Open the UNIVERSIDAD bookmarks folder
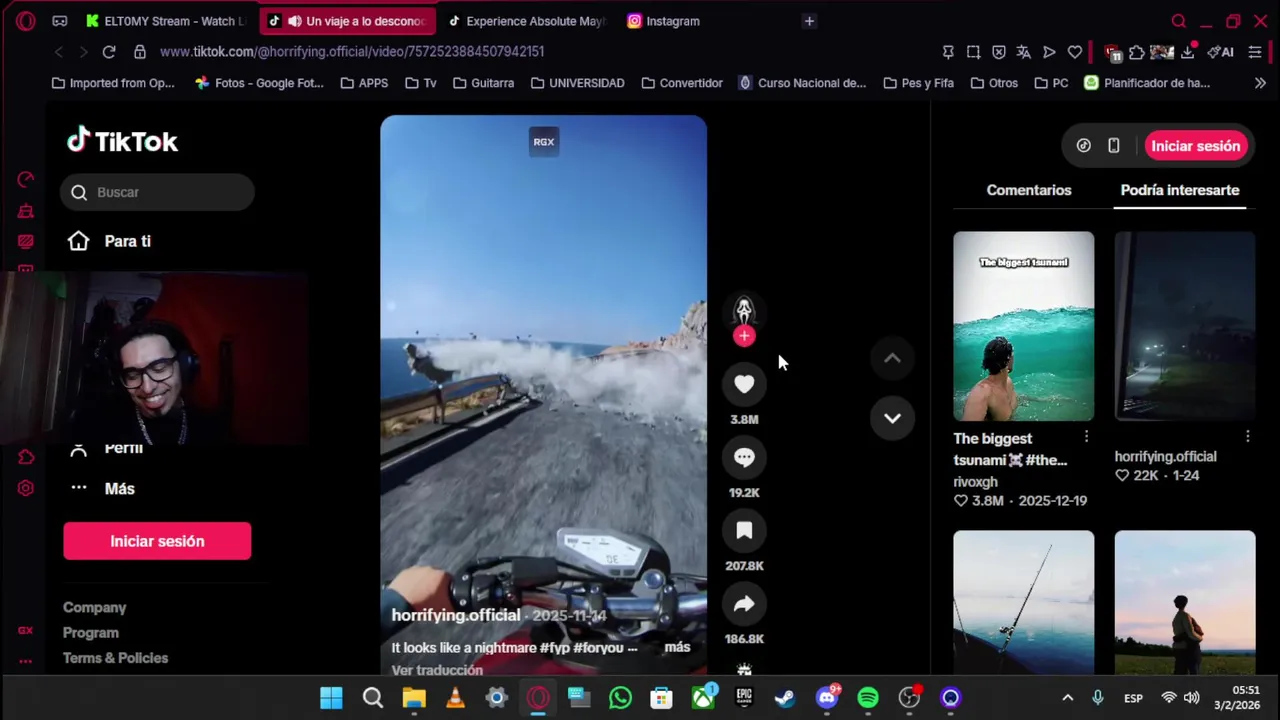 click(577, 83)
